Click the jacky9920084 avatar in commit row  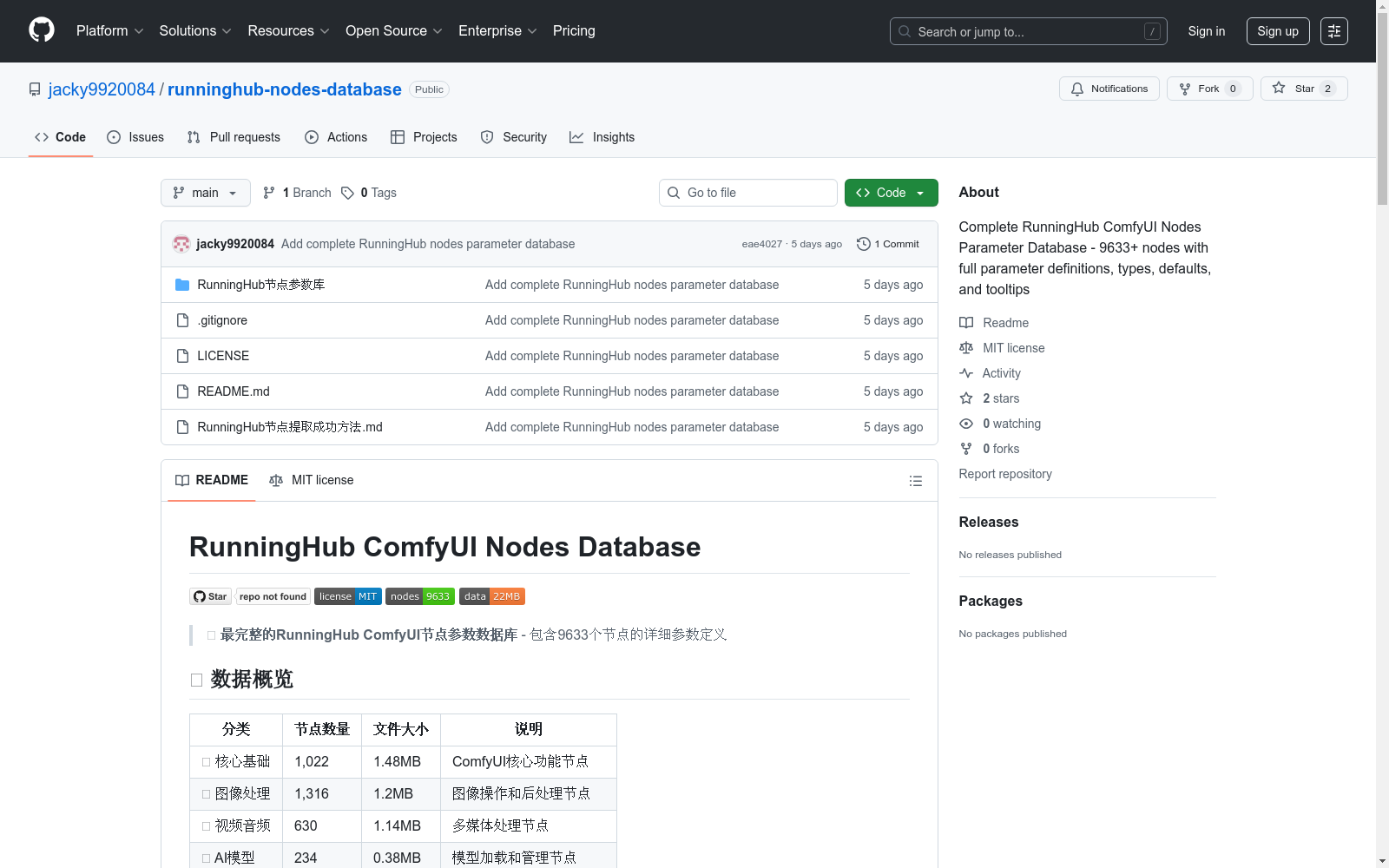pyautogui.click(x=181, y=244)
